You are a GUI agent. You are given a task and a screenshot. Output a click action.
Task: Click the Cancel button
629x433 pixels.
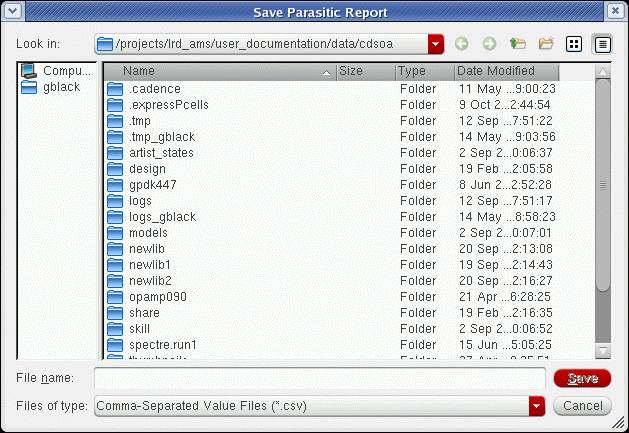(x=582, y=406)
